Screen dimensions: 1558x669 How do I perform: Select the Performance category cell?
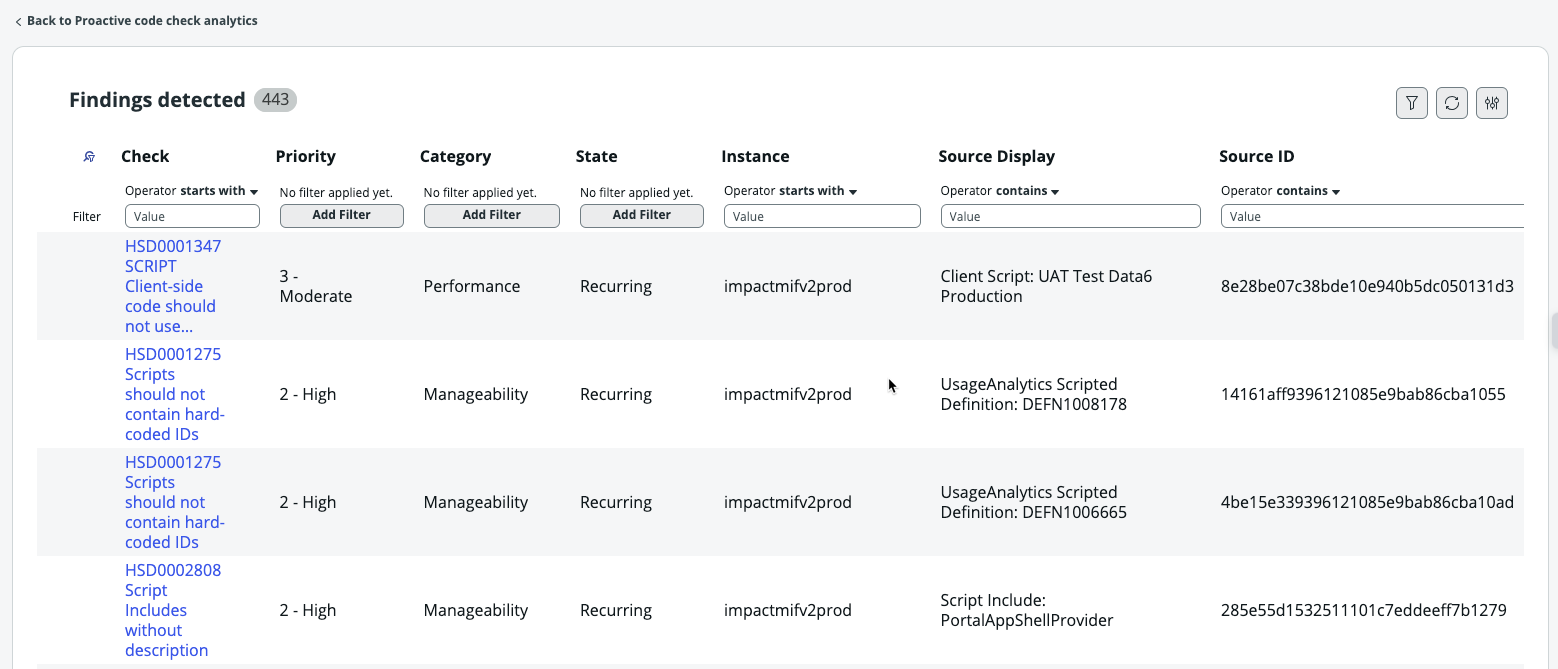[472, 286]
